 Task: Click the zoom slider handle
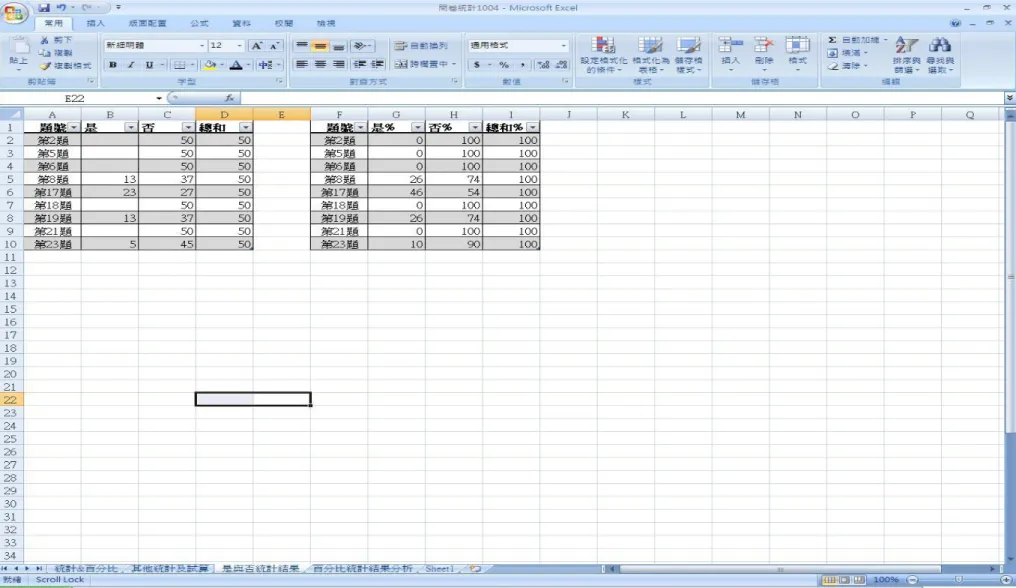coord(958,580)
